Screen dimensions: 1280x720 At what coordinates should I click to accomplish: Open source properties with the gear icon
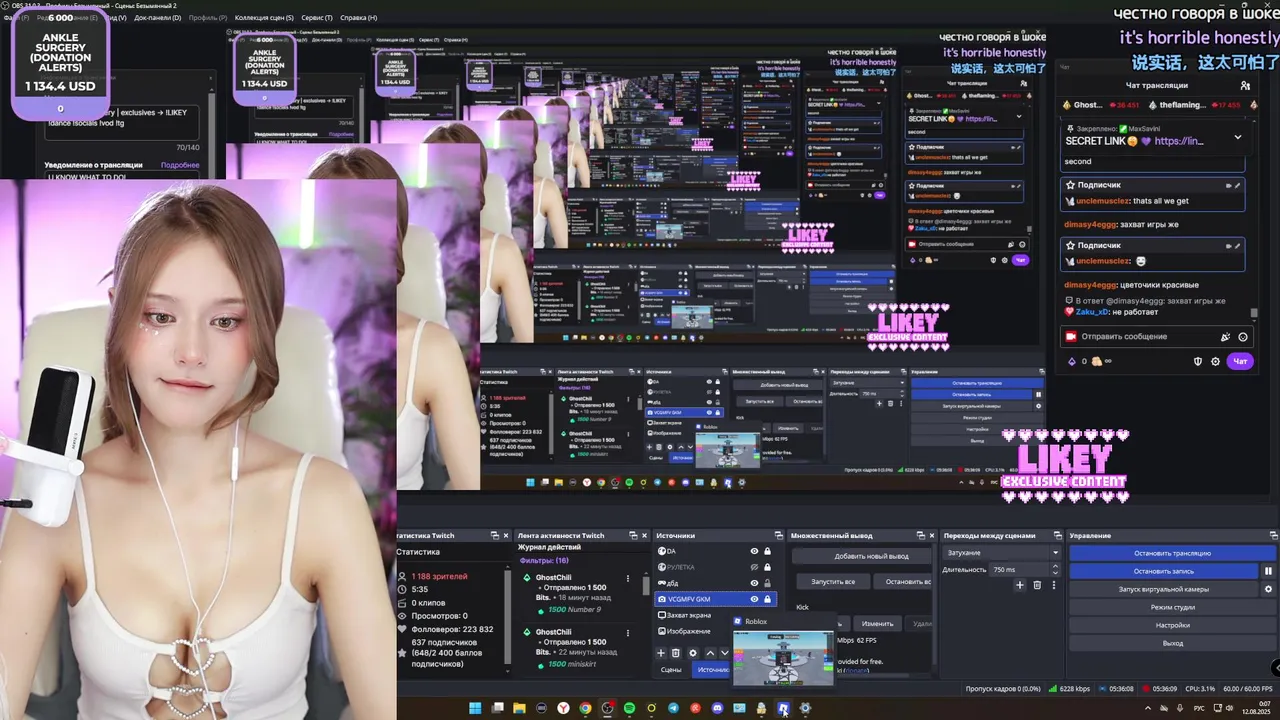point(692,653)
